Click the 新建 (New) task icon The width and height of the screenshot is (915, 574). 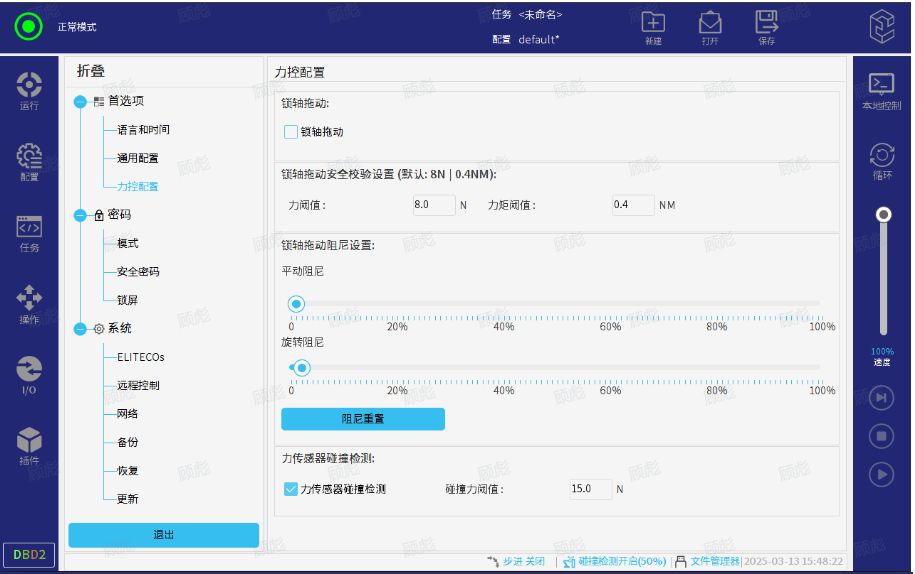click(653, 26)
